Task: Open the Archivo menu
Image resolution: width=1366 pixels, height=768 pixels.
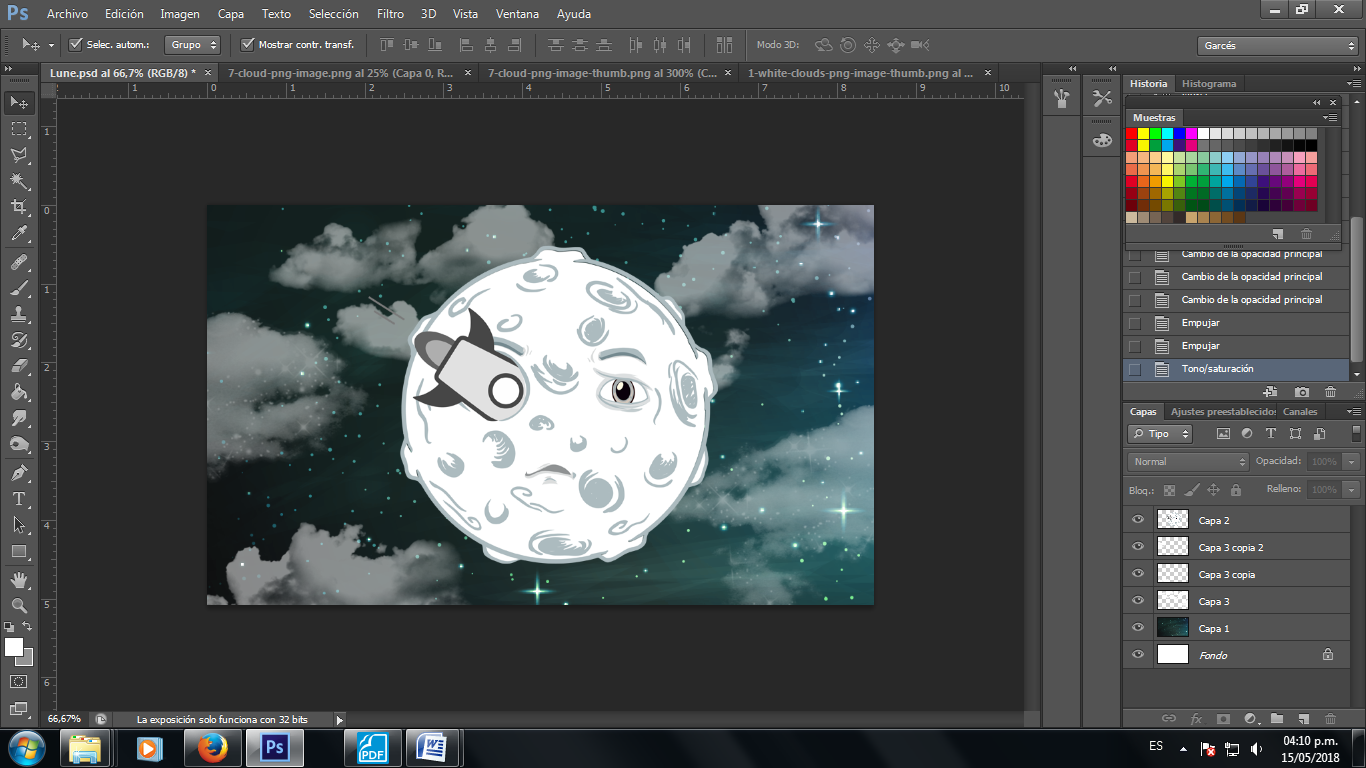Action: (67, 14)
